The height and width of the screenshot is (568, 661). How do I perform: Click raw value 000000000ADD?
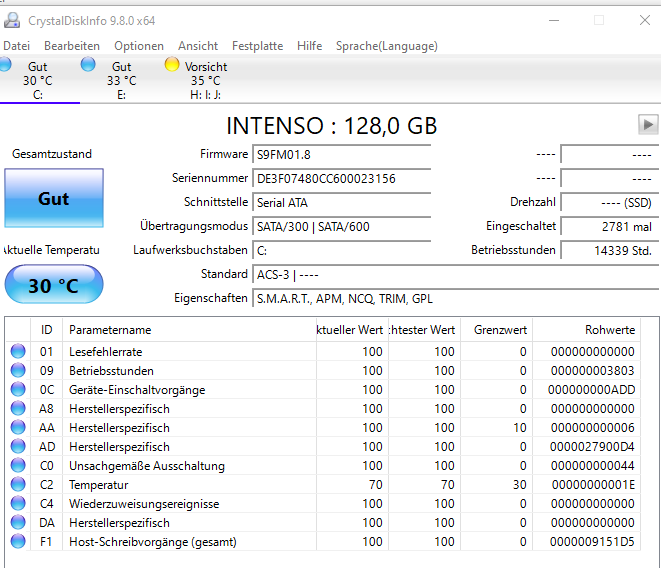click(591, 390)
